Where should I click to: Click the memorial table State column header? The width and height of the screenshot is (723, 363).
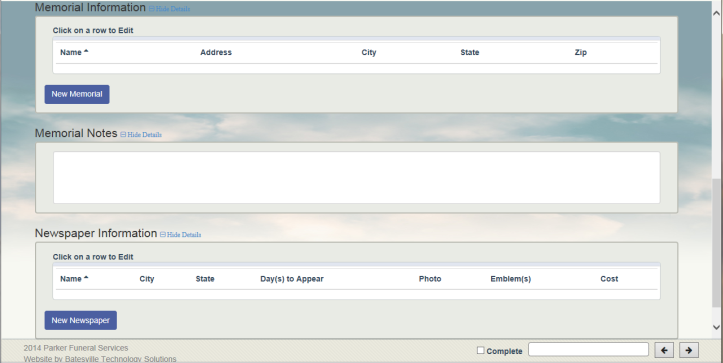469,53
